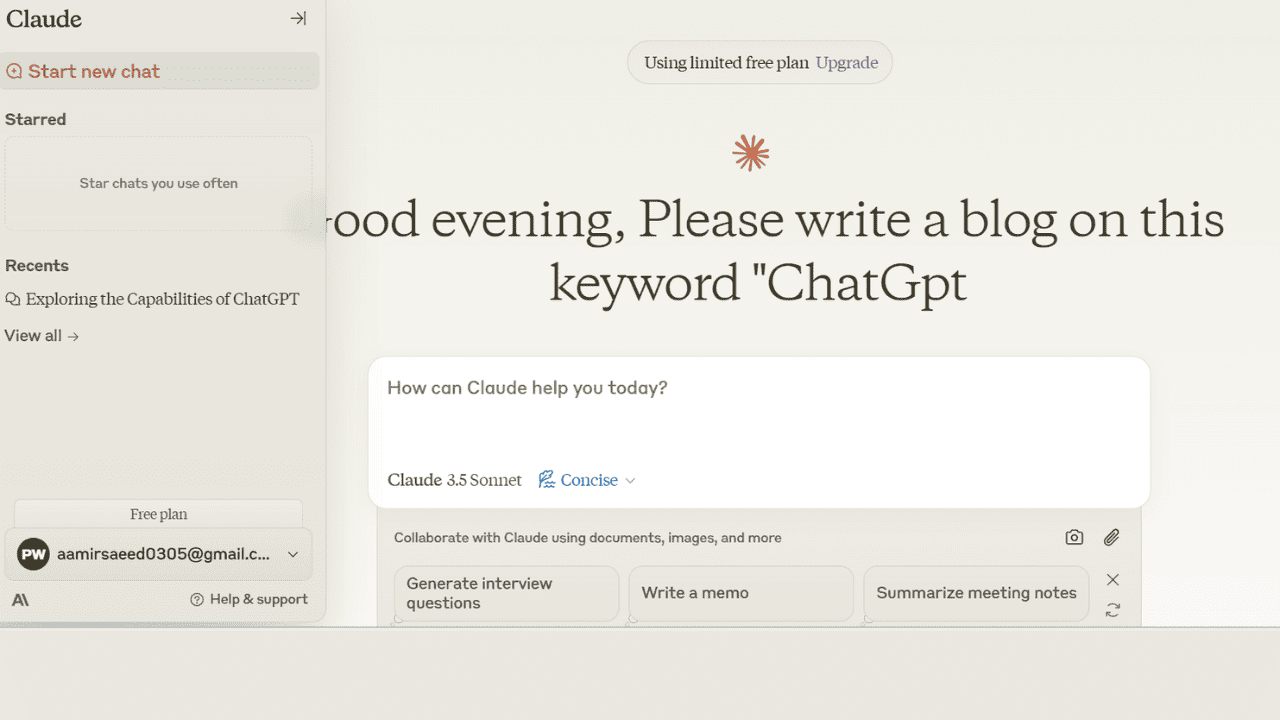This screenshot has height=720, width=1280.
Task: Open Exploring the Capabilities of ChatGPT chat
Action: point(152,299)
